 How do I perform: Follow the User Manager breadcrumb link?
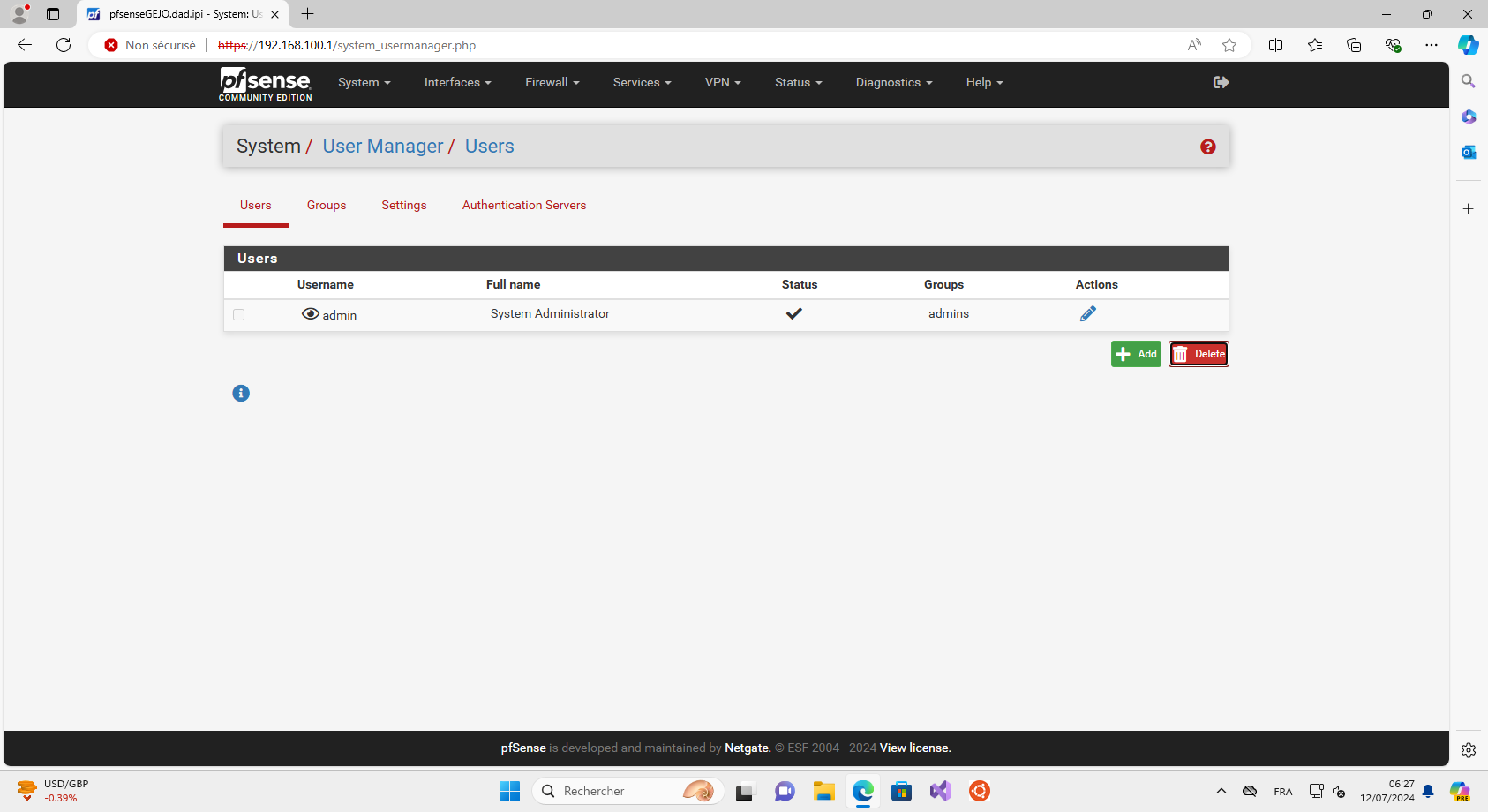tap(383, 147)
